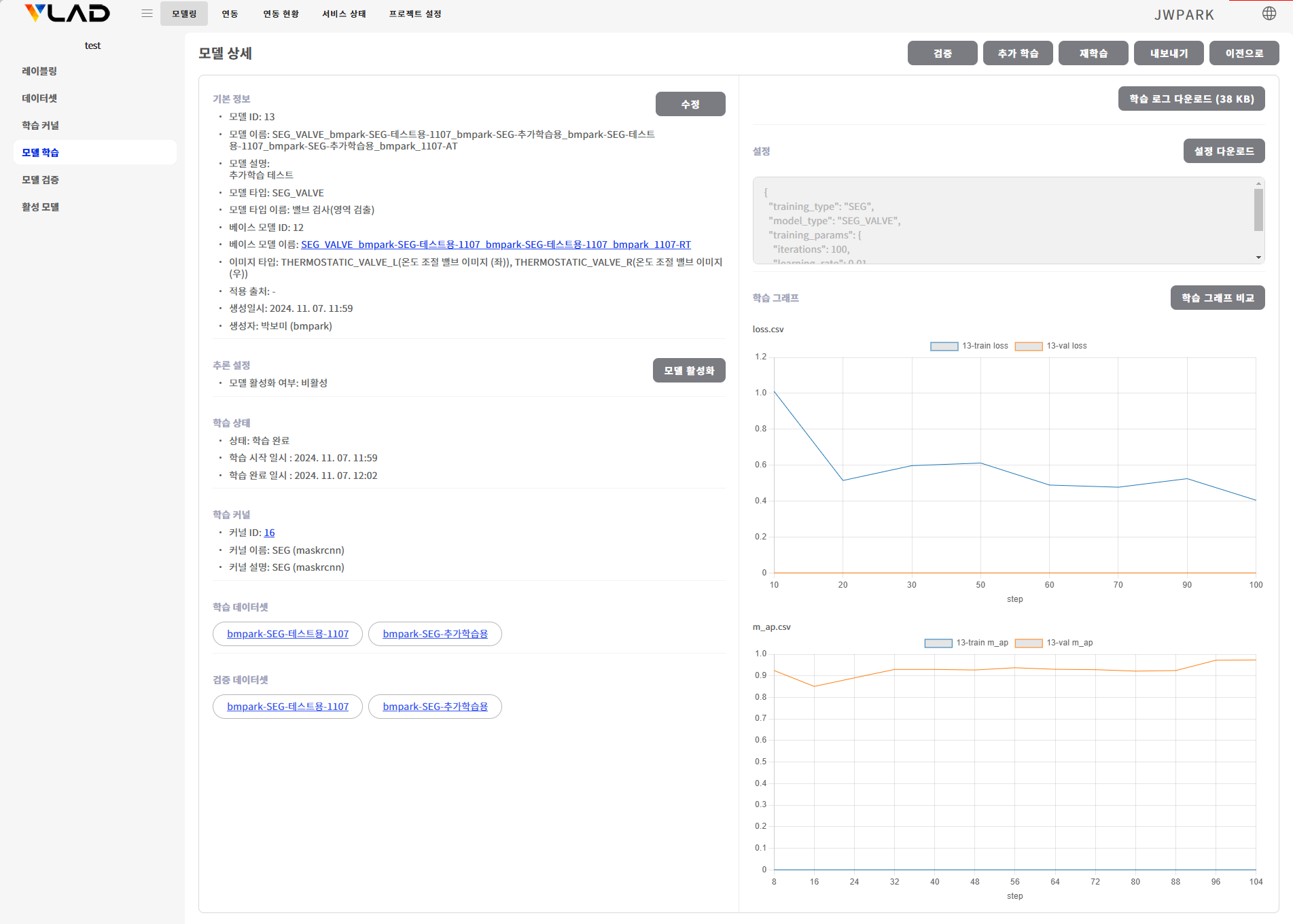Open the globe language selector
1293x924 pixels.
tap(1269, 14)
